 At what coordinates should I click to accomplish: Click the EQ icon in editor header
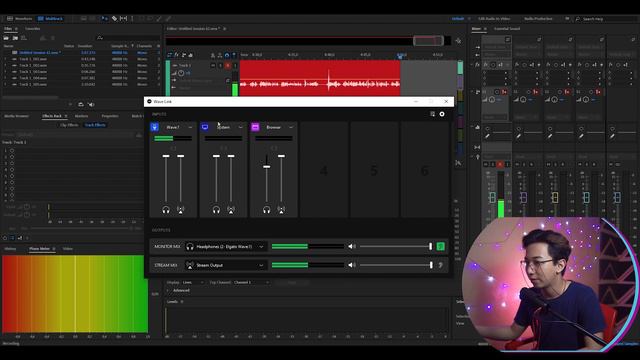click(x=191, y=55)
